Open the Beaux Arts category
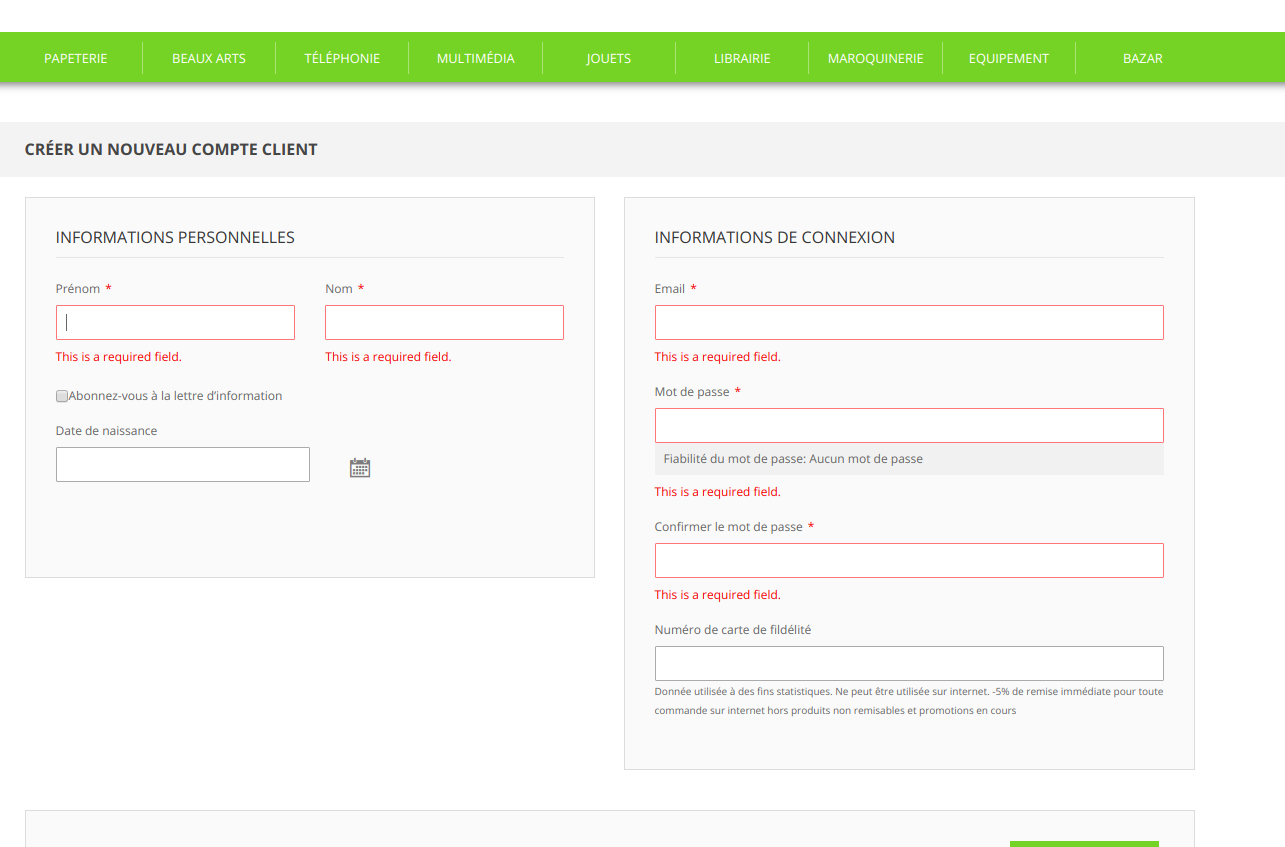Image resolution: width=1285 pixels, height=847 pixels. pos(209,58)
